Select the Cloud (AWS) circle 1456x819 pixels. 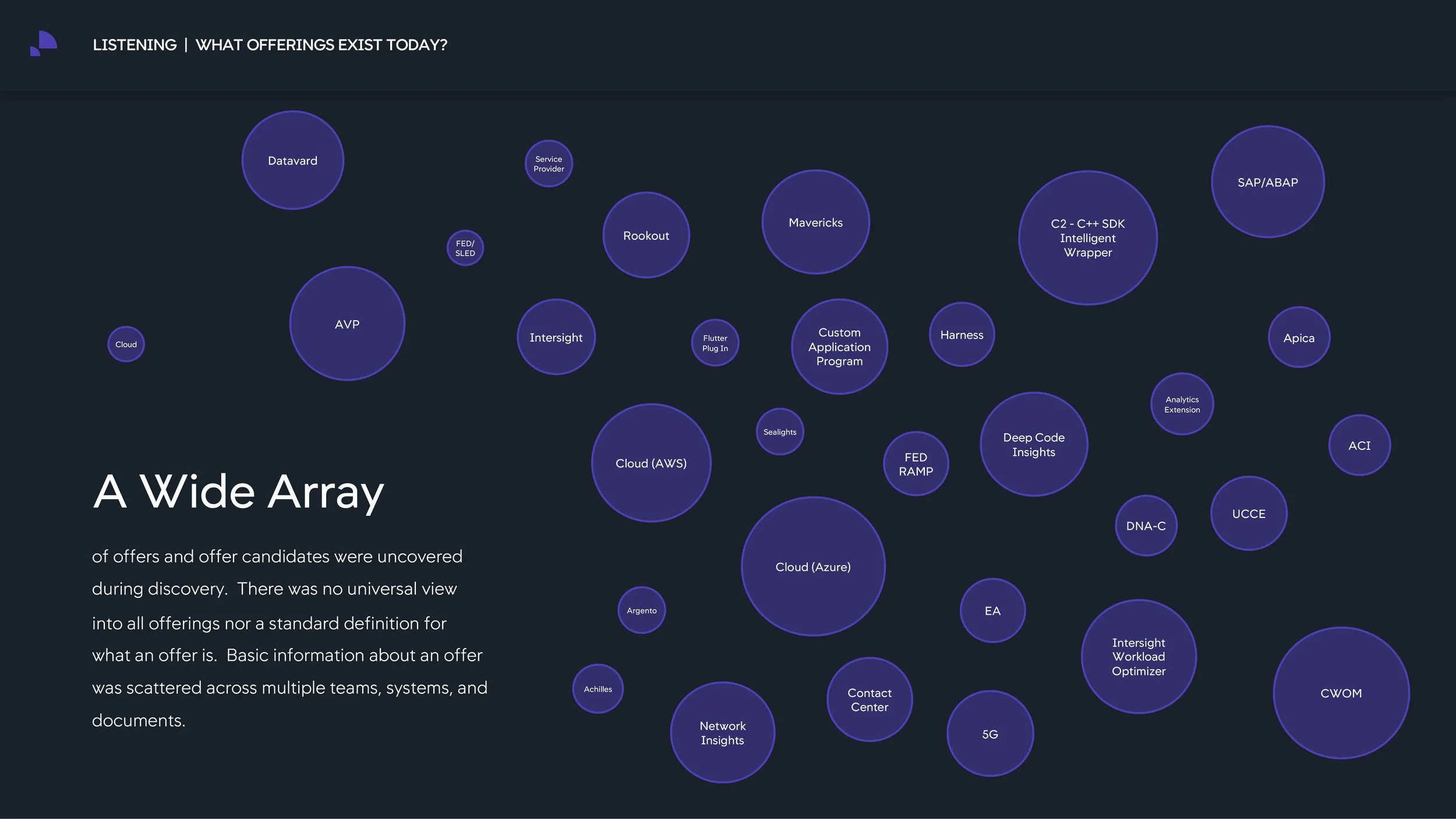point(651,463)
